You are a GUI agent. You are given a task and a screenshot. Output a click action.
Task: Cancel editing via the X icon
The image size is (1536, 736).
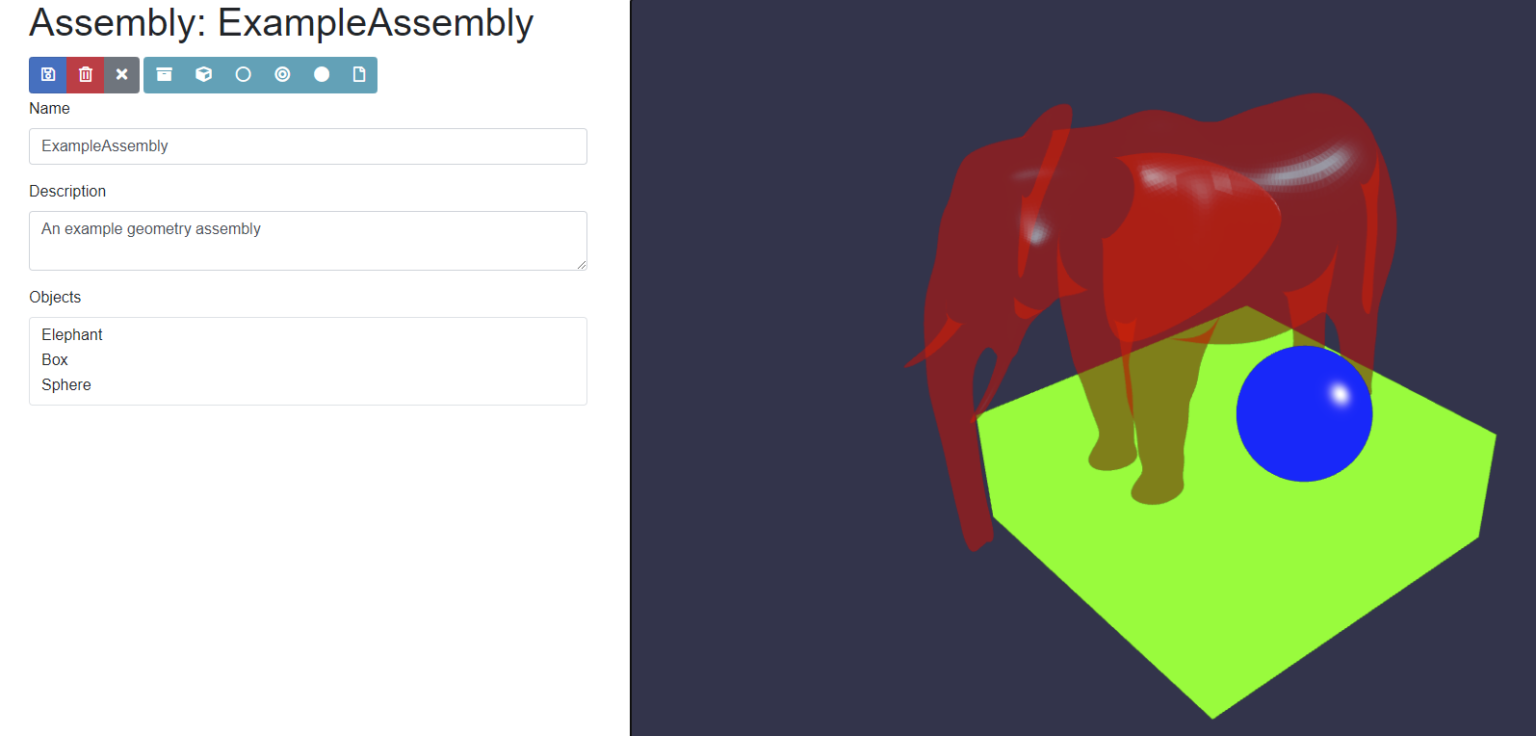(121, 74)
